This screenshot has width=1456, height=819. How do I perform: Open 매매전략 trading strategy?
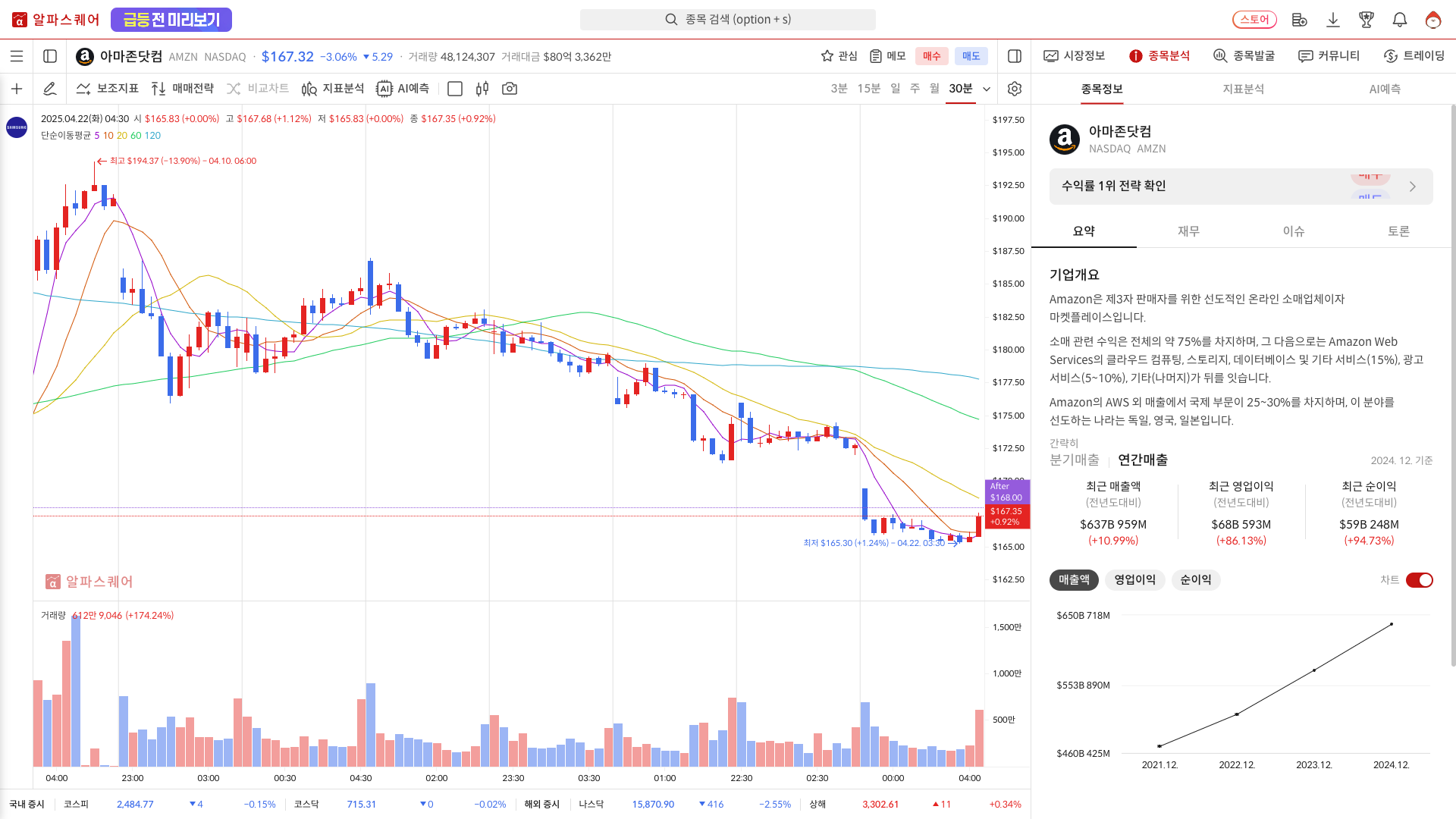point(183,89)
